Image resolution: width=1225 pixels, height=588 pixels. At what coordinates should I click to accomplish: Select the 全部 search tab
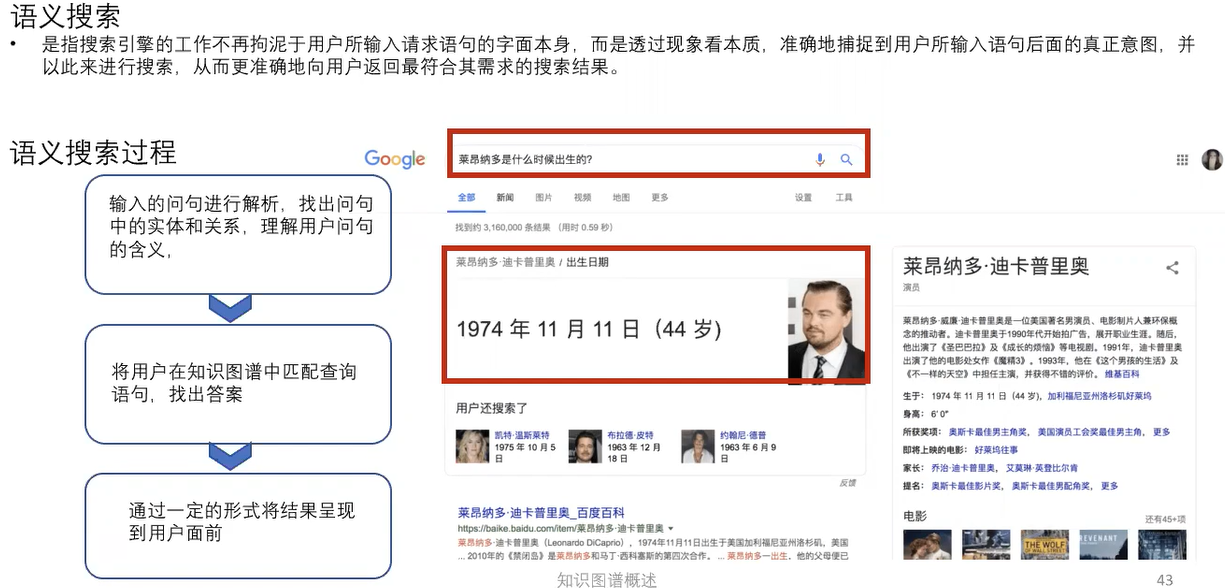[466, 197]
